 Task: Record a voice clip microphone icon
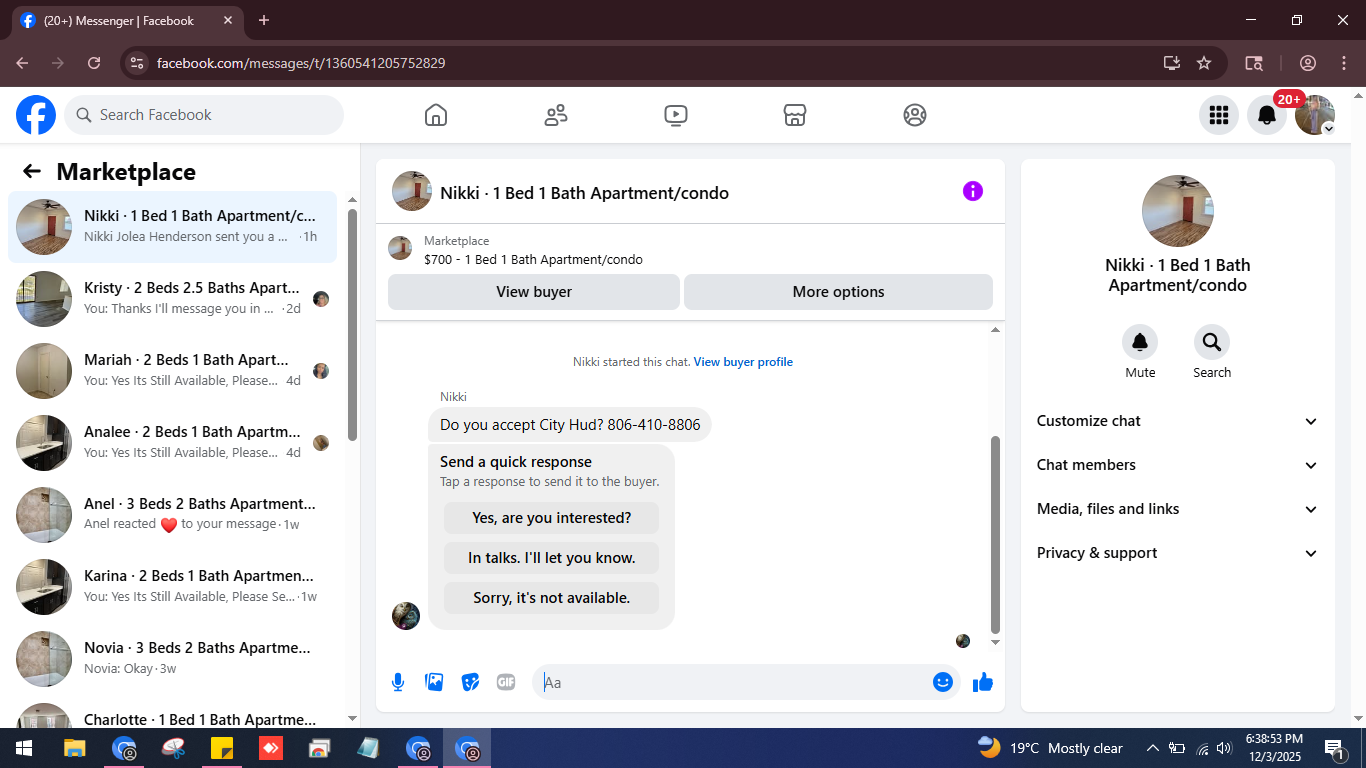(398, 682)
